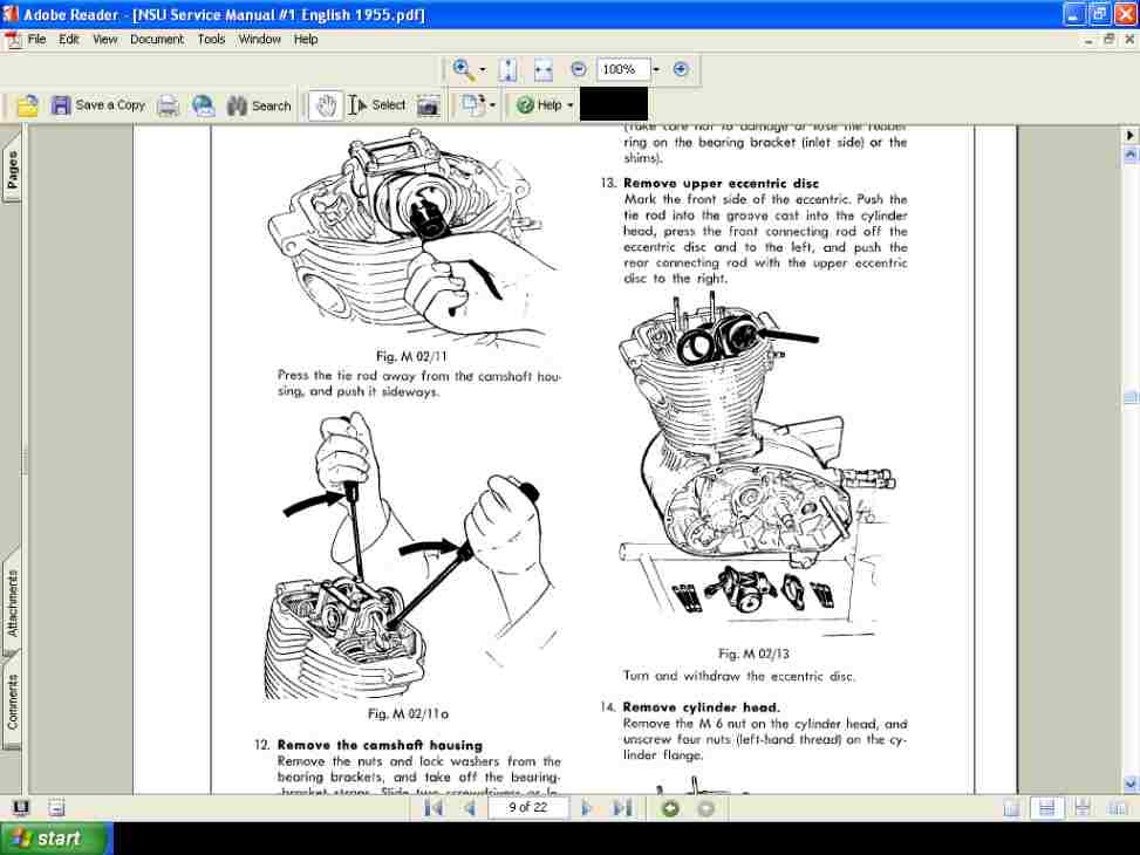Click the Print document icon
Image resolution: width=1140 pixels, height=855 pixels.
tap(168, 105)
